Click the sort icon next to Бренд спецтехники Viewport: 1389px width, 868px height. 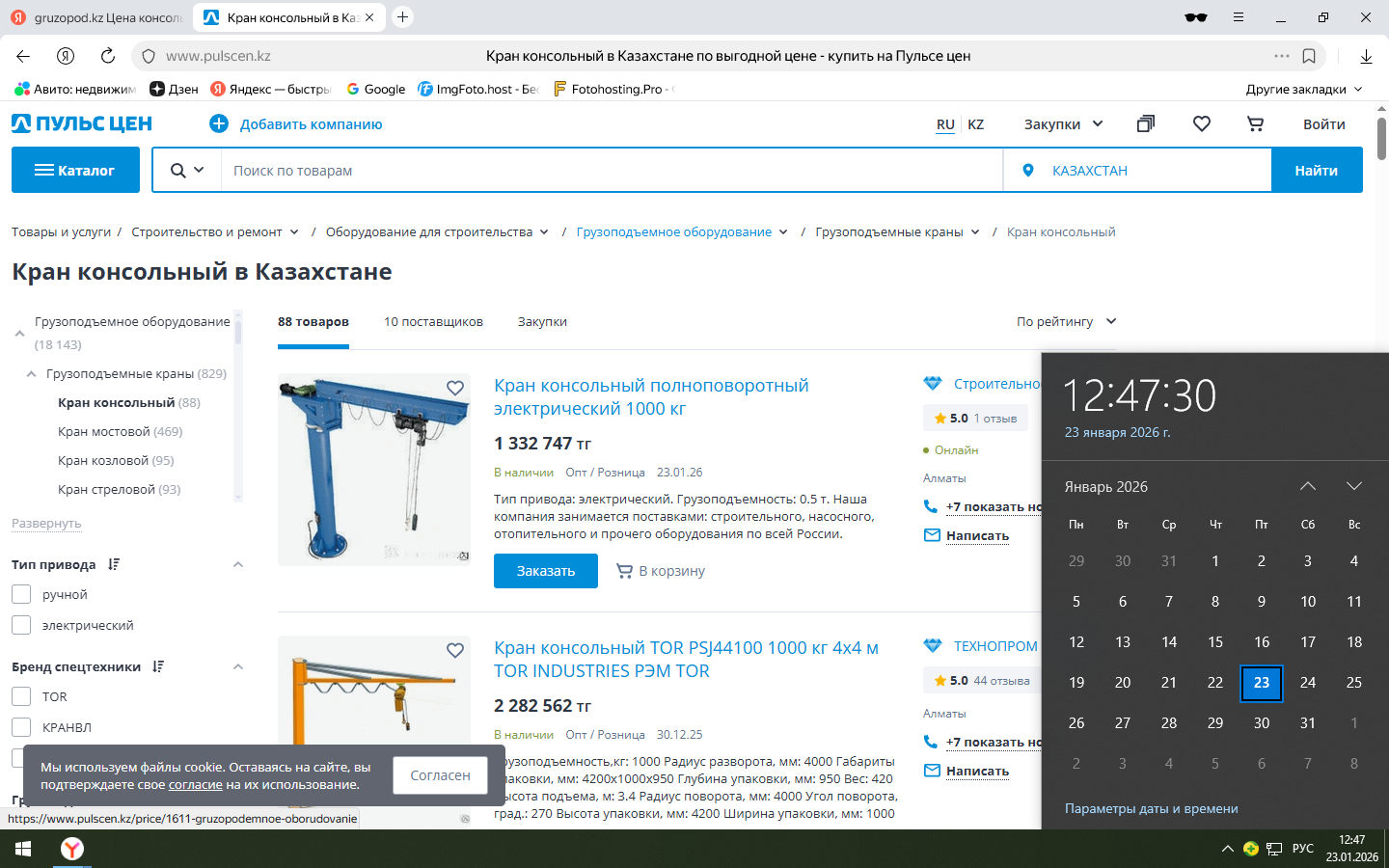pyautogui.click(x=158, y=666)
